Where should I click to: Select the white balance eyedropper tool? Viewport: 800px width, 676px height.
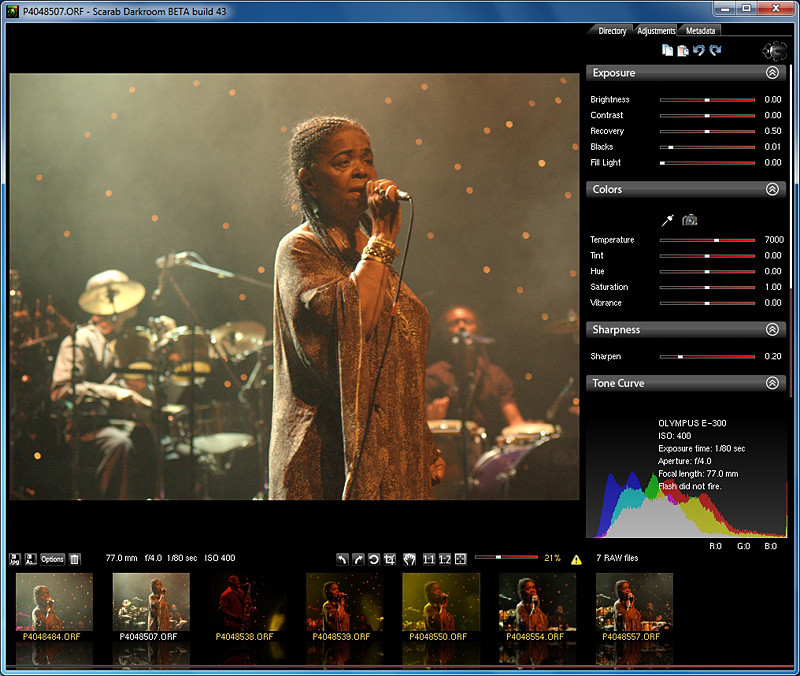(668, 220)
